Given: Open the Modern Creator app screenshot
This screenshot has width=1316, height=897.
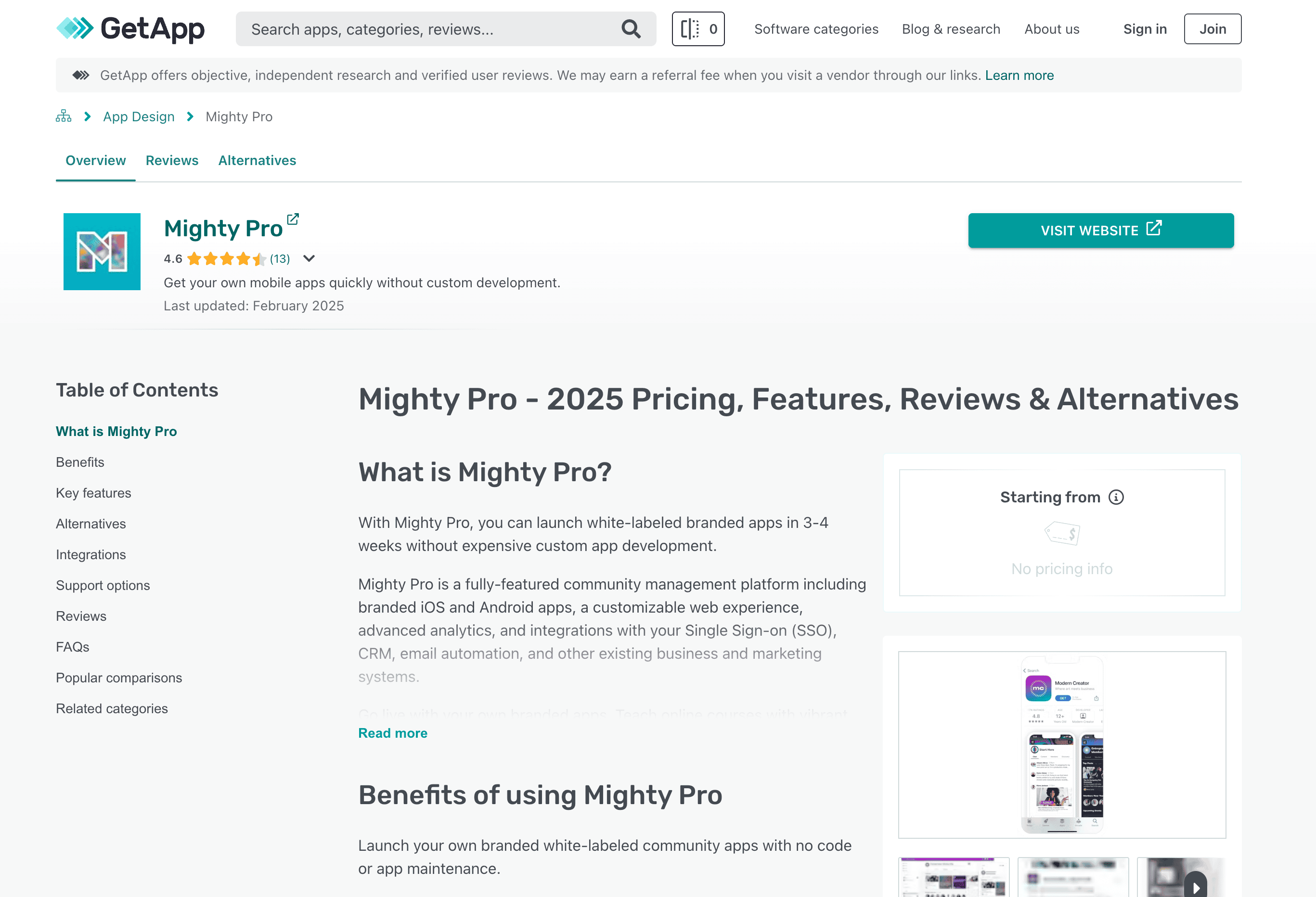Looking at the screenshot, I should [1062, 744].
